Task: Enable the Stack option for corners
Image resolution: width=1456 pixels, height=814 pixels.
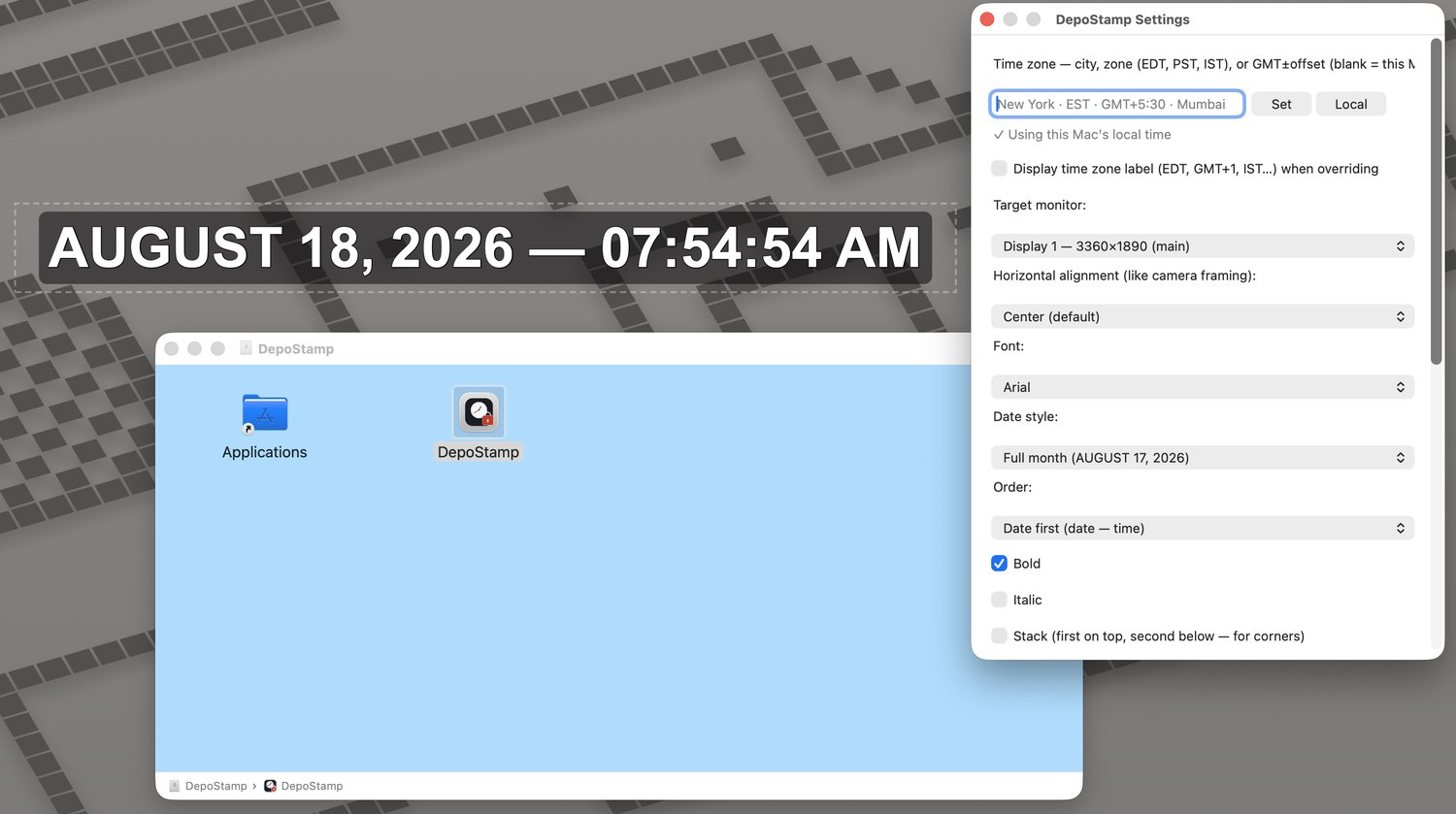Action: (999, 636)
